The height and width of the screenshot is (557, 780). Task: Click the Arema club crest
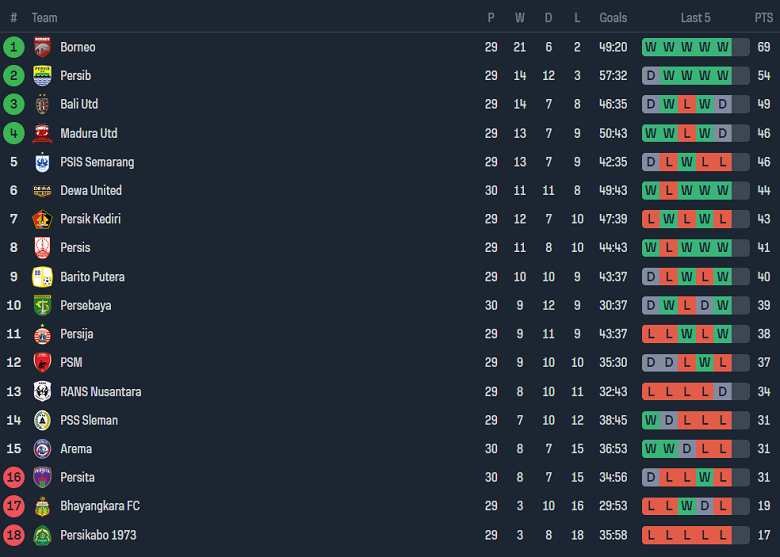tap(42, 449)
